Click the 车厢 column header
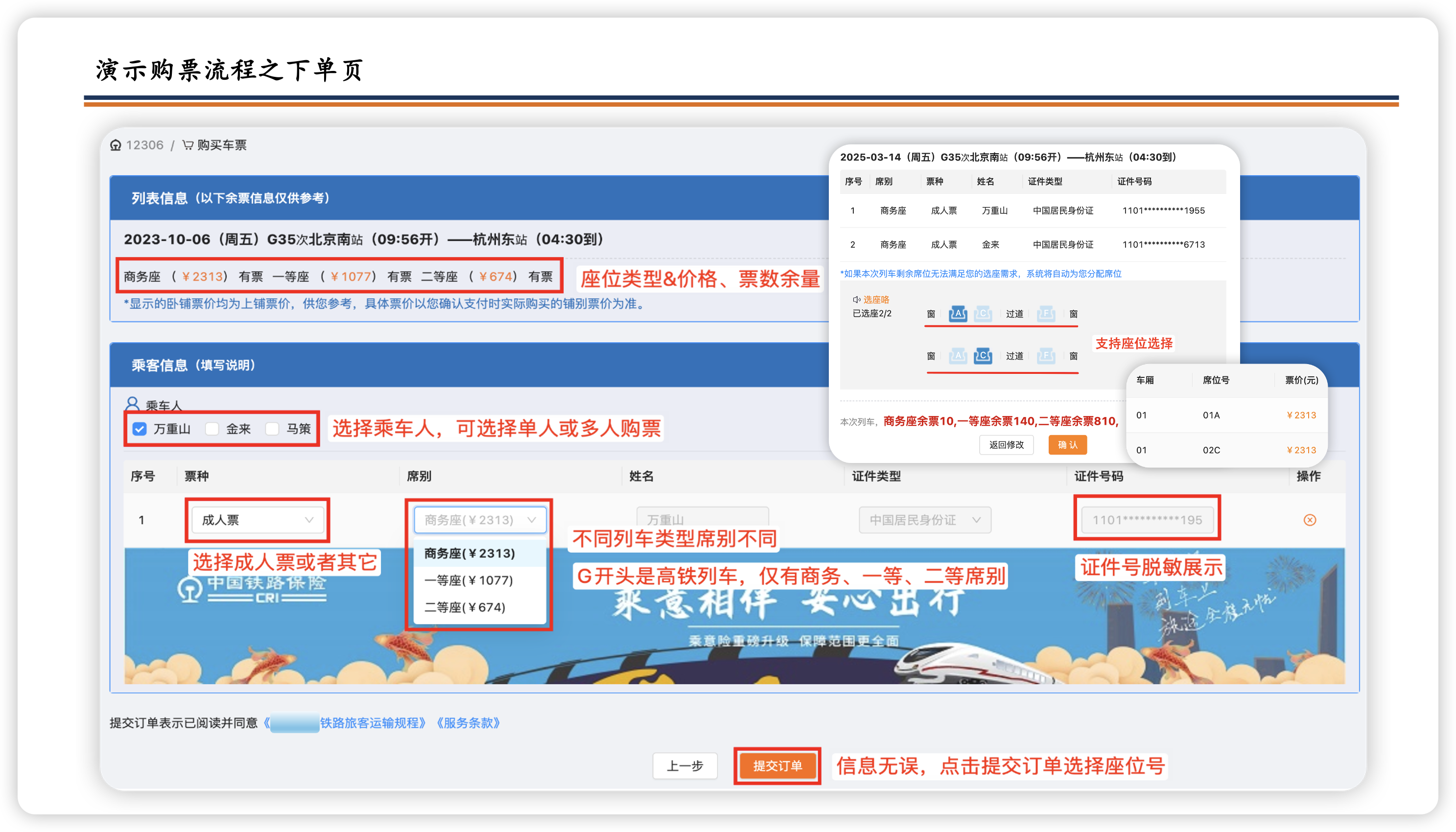The height and width of the screenshot is (832, 1456). (1145, 381)
